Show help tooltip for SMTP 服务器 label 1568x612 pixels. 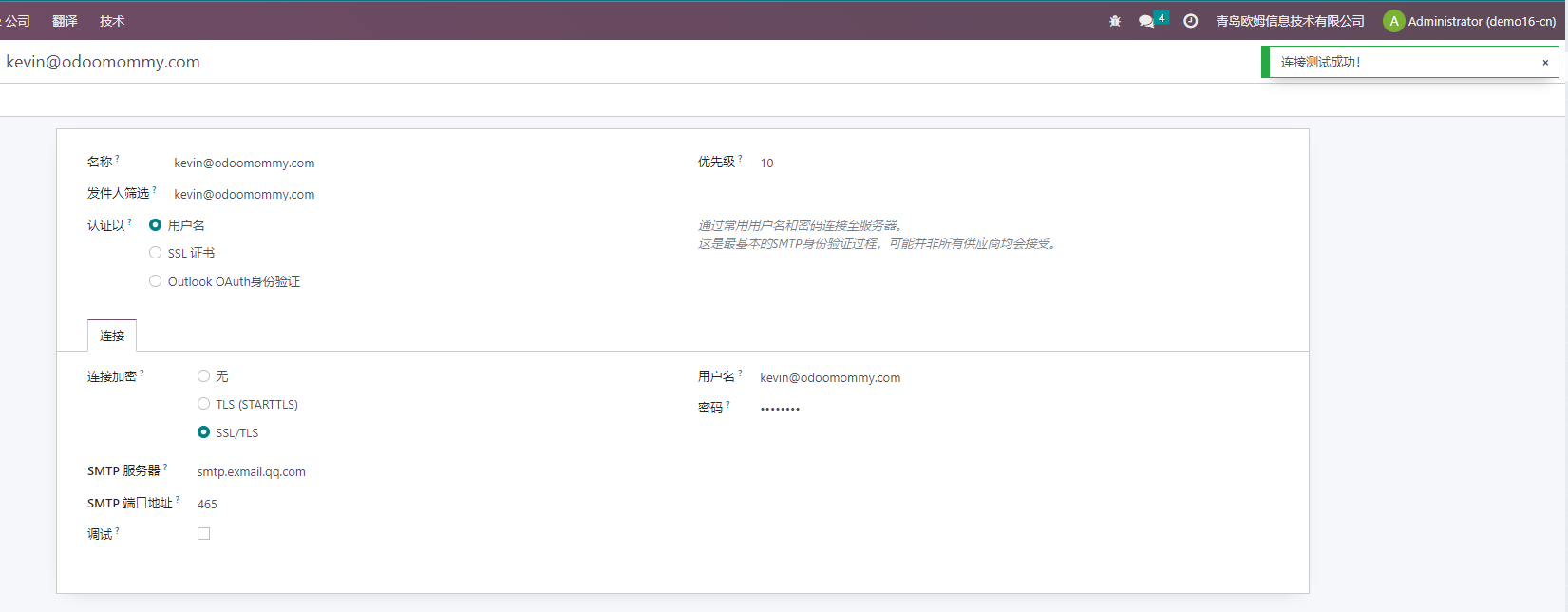(x=165, y=467)
